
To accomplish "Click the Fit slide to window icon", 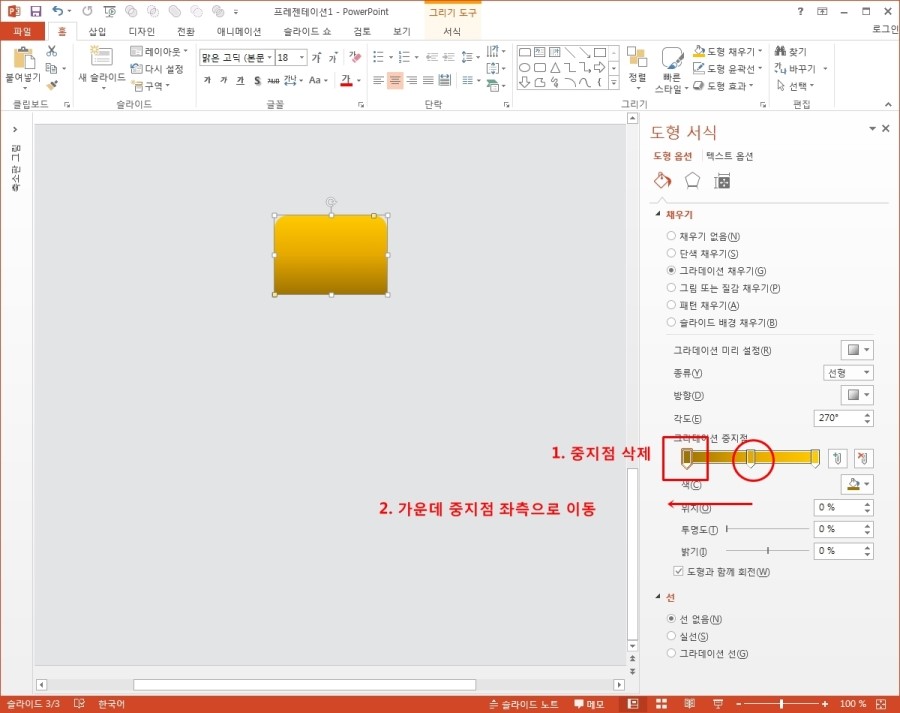I will [882, 704].
